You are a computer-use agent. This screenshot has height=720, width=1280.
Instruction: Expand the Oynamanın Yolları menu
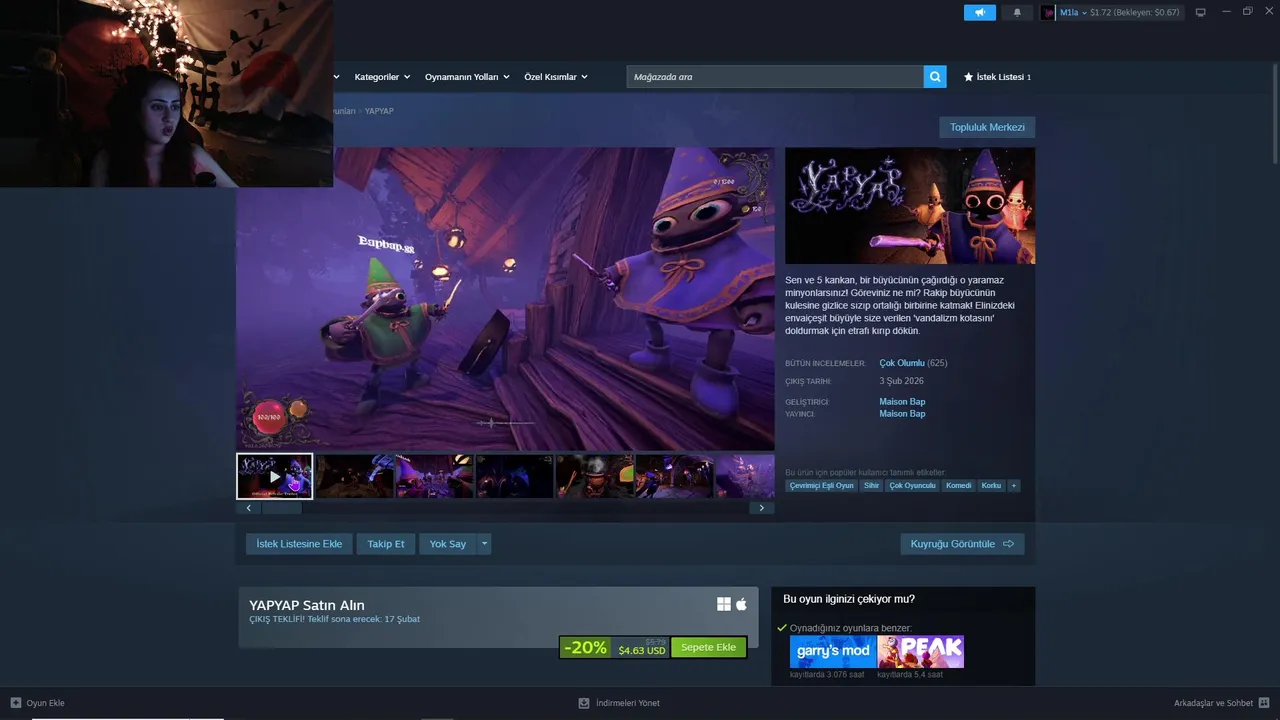(467, 77)
